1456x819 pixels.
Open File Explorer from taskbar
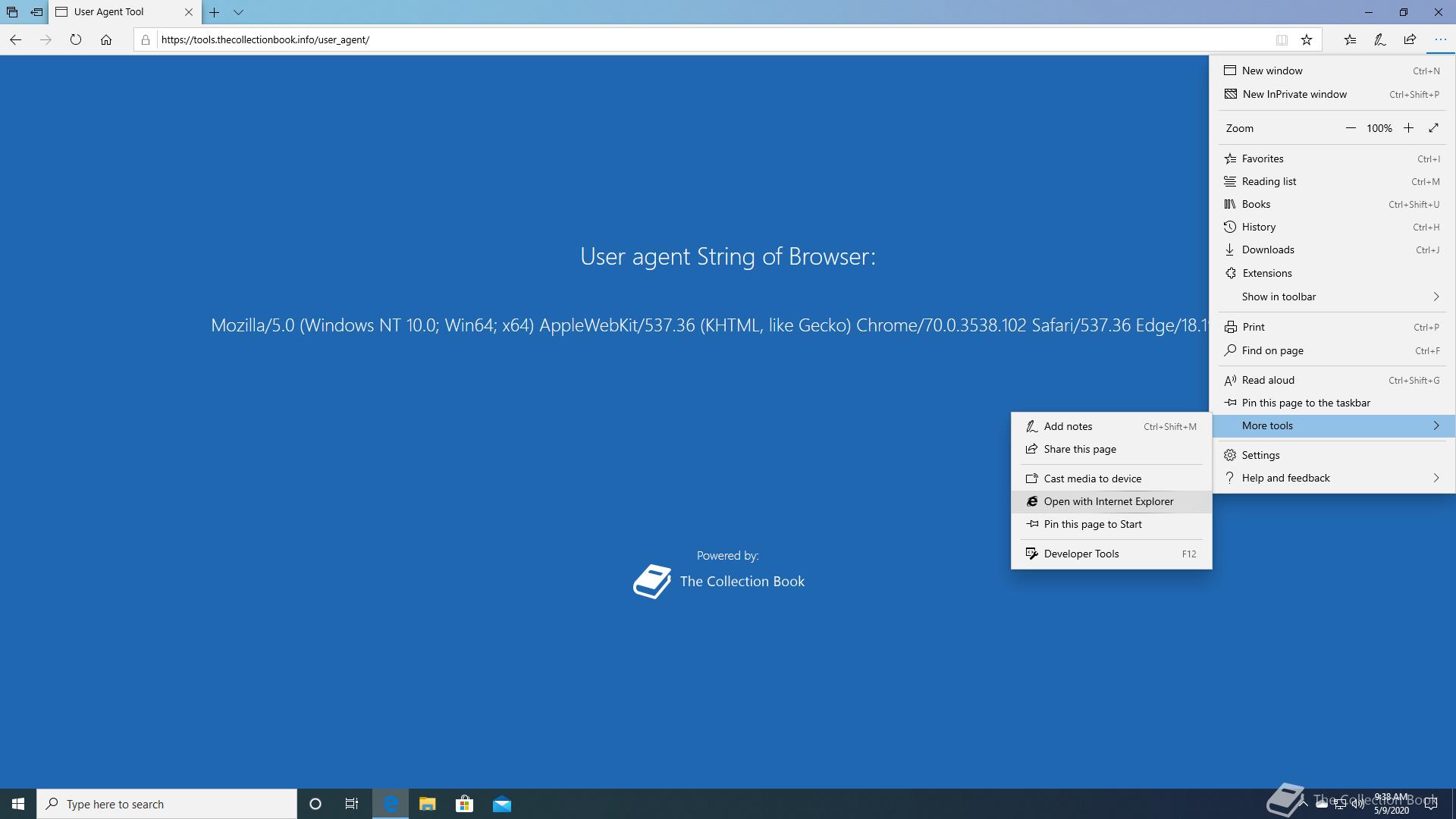click(427, 804)
